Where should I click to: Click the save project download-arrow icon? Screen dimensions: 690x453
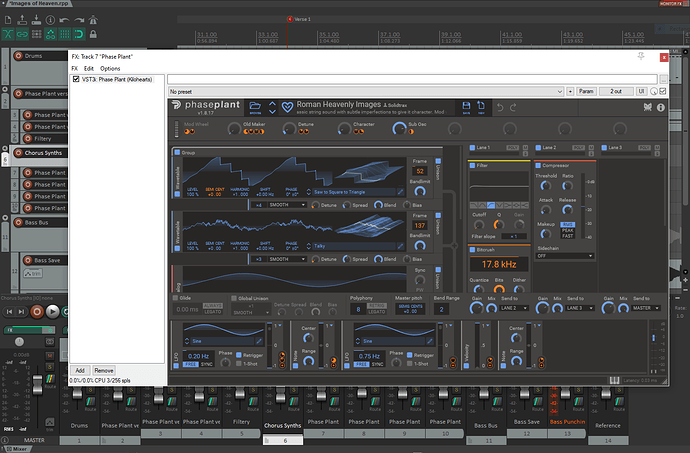[x=36, y=20]
